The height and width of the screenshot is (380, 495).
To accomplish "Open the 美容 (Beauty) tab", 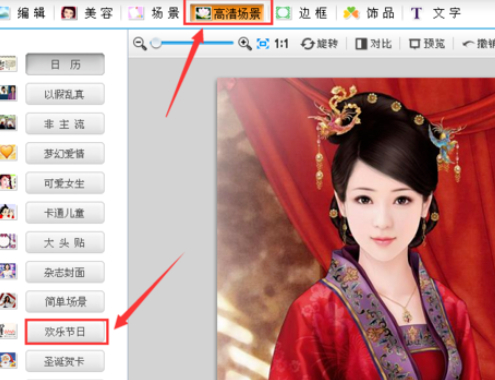I will tap(88, 13).
